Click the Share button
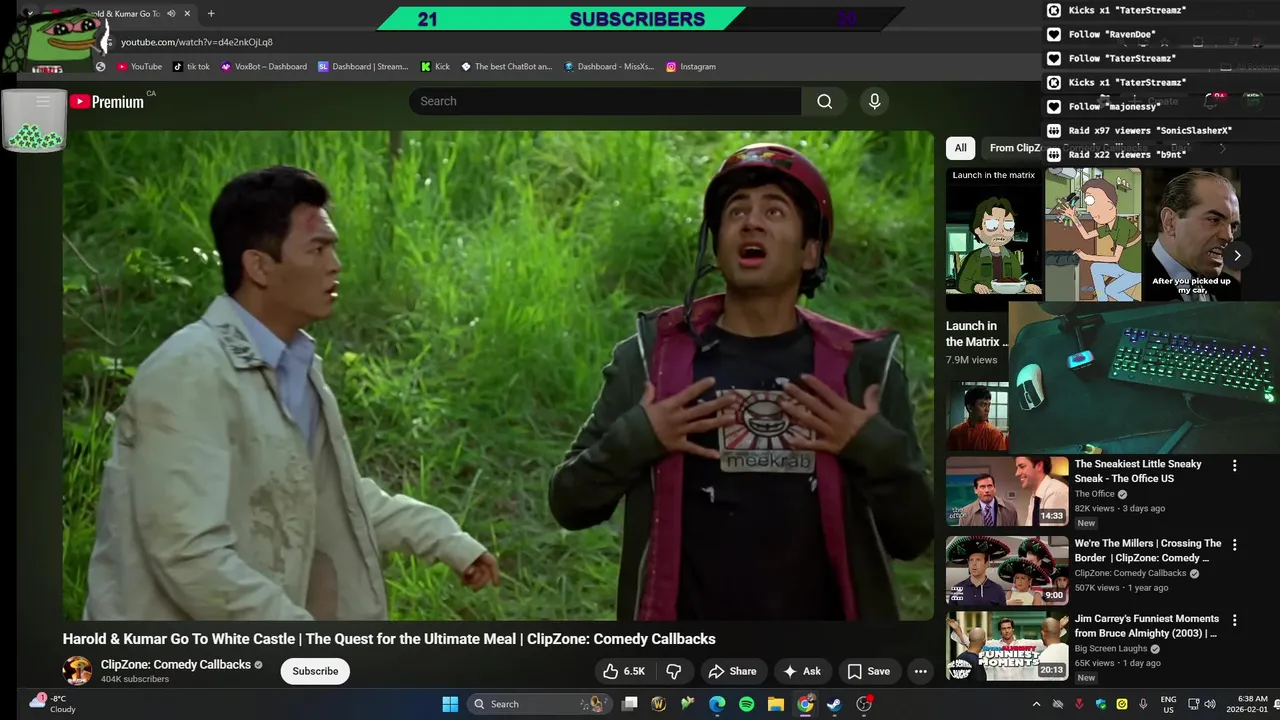1280x720 pixels. click(730, 671)
